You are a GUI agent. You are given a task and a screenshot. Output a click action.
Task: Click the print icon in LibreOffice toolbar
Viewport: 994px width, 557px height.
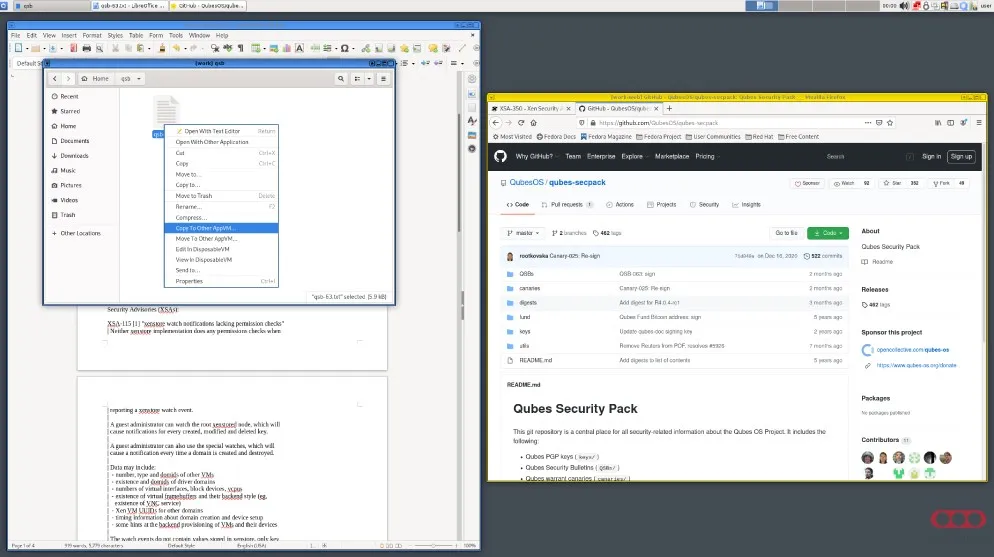click(x=86, y=48)
